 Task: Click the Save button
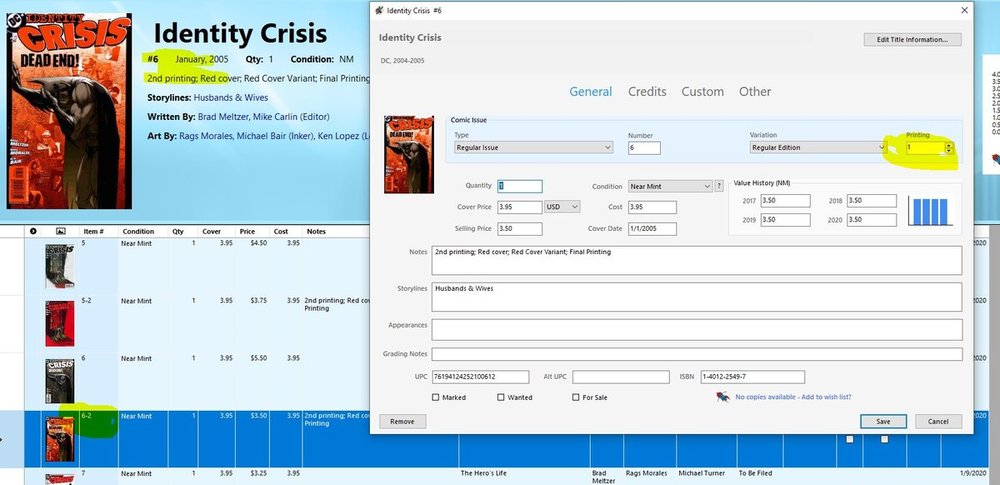(883, 421)
